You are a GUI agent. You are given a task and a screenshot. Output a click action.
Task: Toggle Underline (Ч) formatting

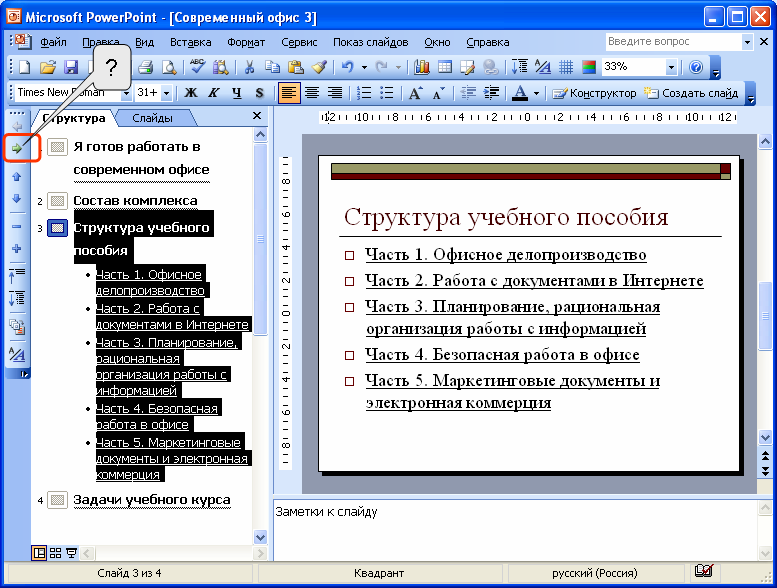pos(237,93)
